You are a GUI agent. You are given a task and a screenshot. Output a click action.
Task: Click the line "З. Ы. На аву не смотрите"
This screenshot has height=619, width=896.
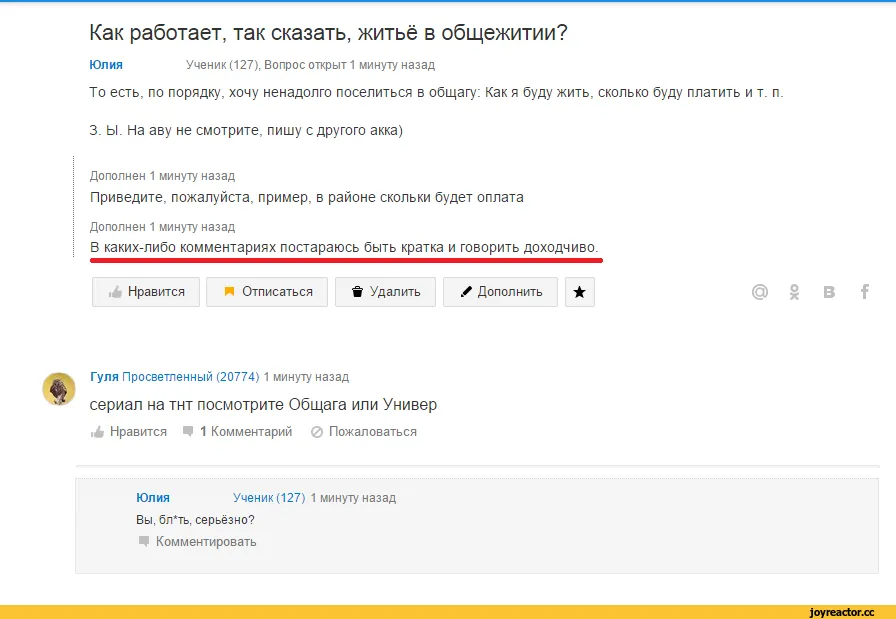[x=246, y=130]
